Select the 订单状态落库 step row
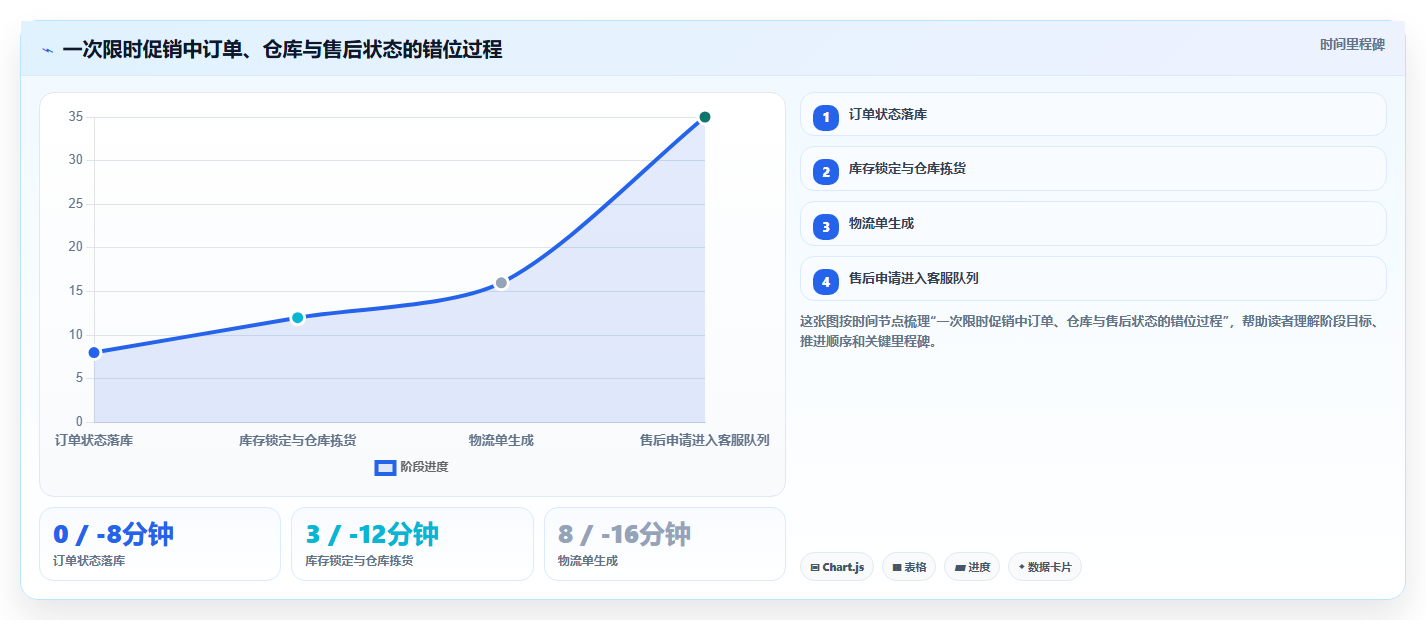 pos(1093,114)
